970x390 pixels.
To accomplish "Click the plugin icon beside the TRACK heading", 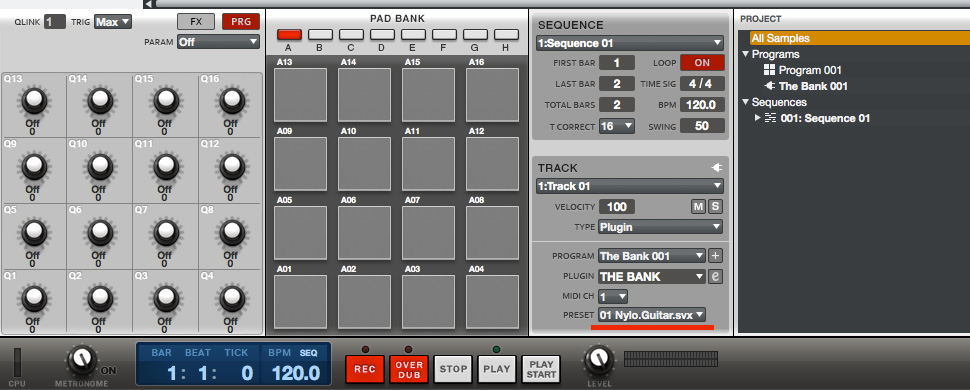I will tap(717, 168).
